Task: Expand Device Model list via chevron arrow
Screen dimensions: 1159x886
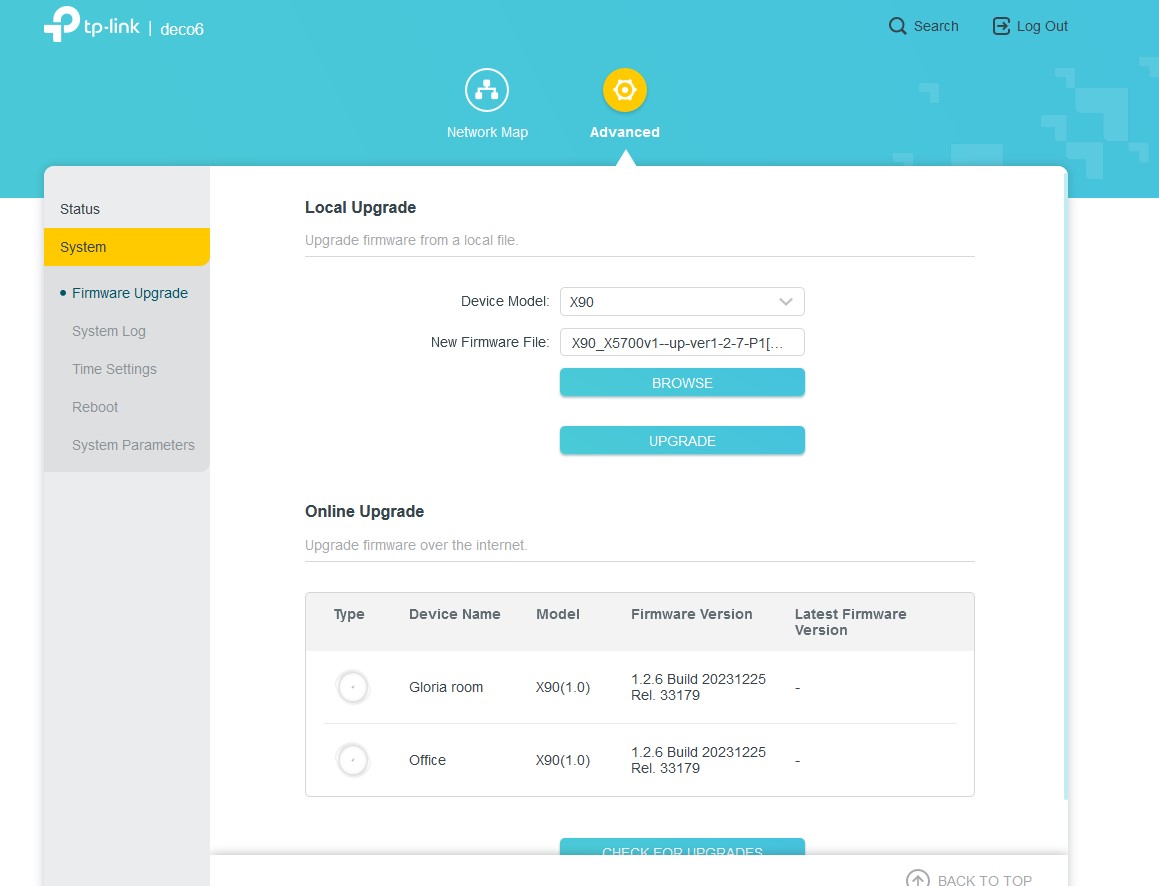Action: pos(786,302)
